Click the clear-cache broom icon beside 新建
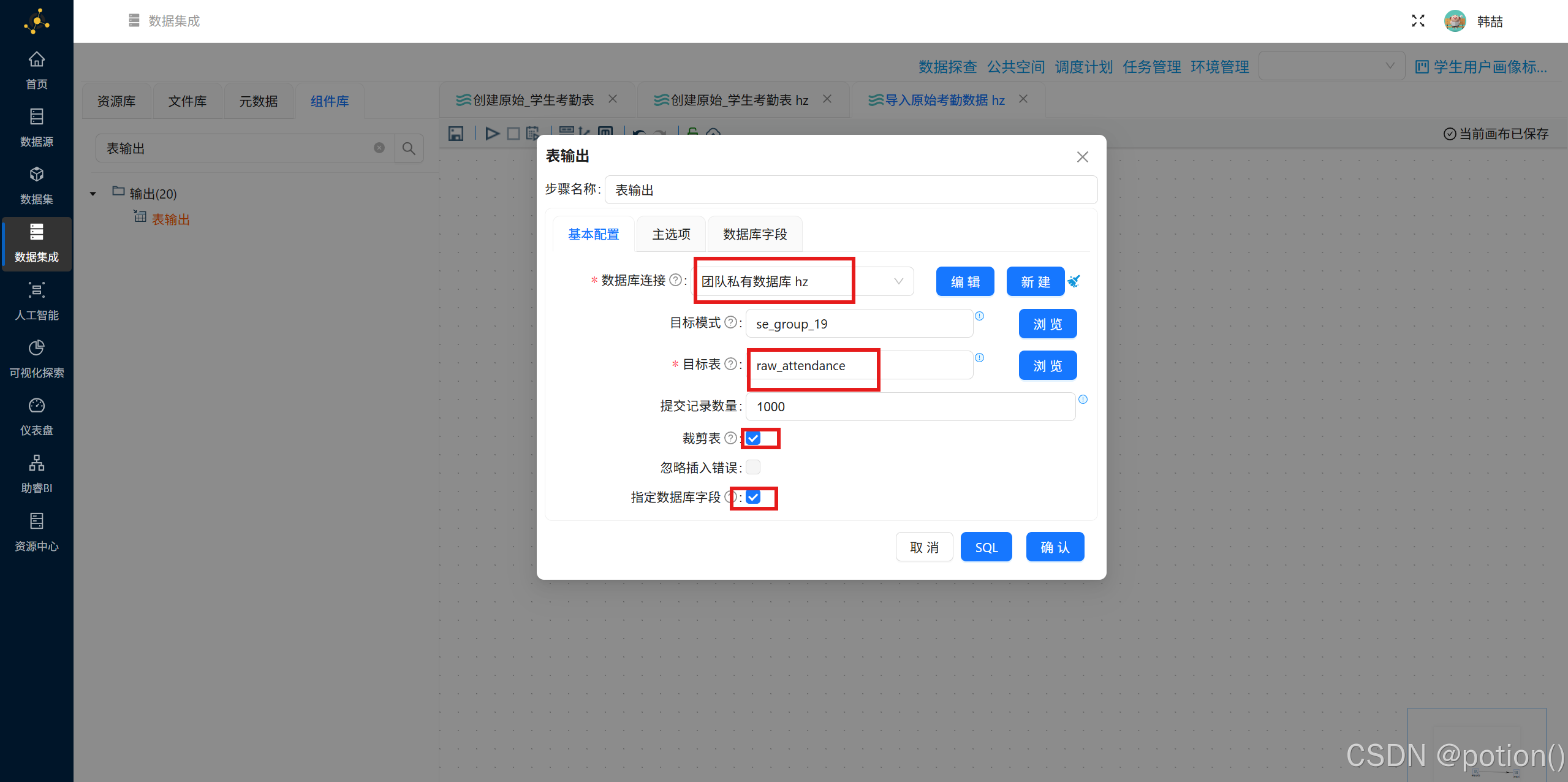 click(x=1074, y=281)
